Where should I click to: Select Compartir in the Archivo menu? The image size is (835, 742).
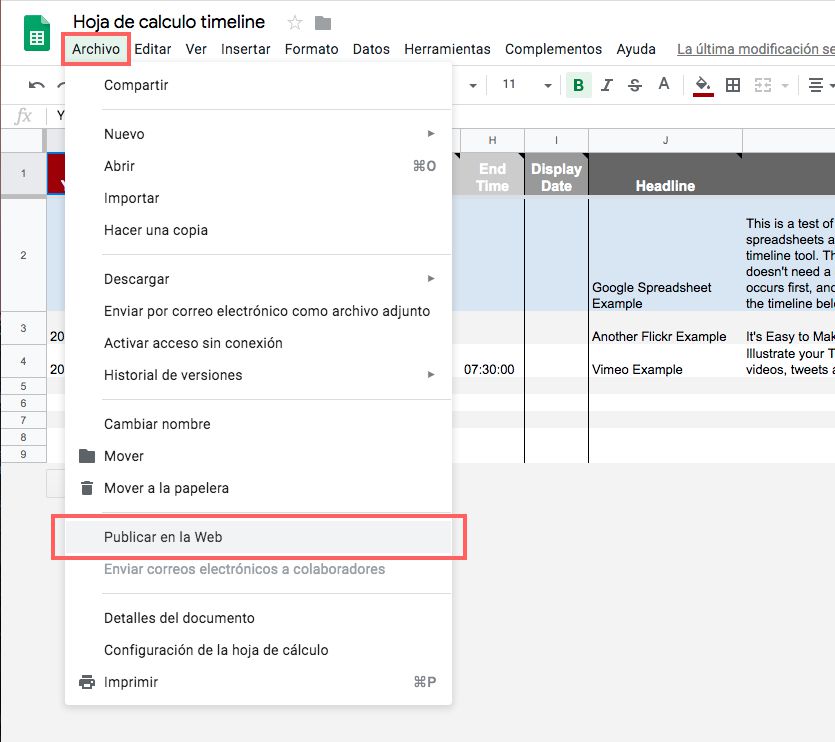pos(258,85)
